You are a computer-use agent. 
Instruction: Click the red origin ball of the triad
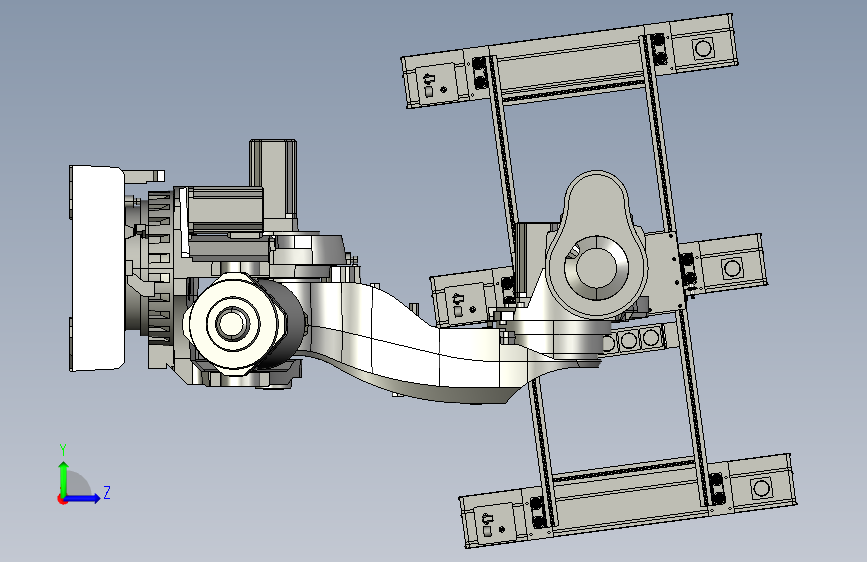pyautogui.click(x=62, y=499)
